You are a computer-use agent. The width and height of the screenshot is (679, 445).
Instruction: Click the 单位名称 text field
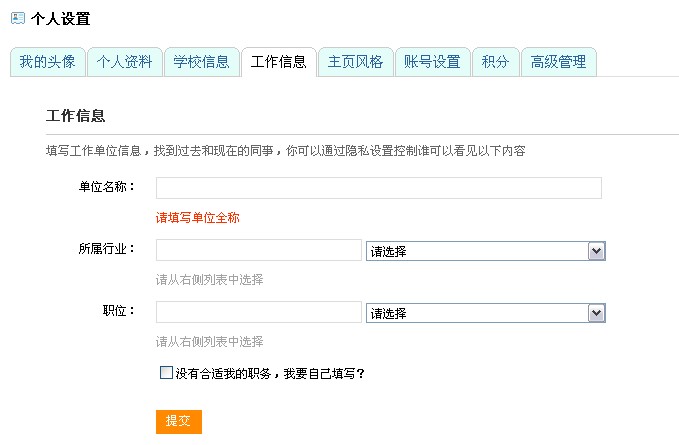[379, 188]
